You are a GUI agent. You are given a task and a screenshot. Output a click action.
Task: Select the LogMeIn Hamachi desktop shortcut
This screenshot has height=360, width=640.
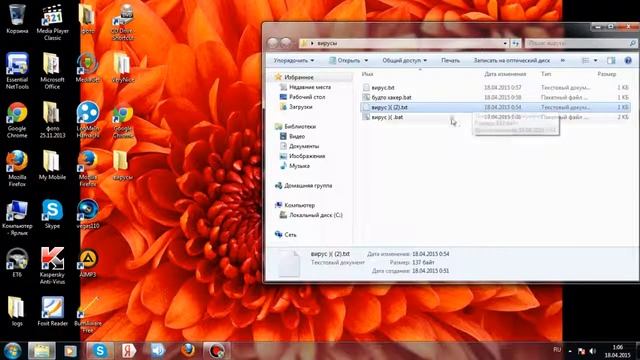point(87,120)
